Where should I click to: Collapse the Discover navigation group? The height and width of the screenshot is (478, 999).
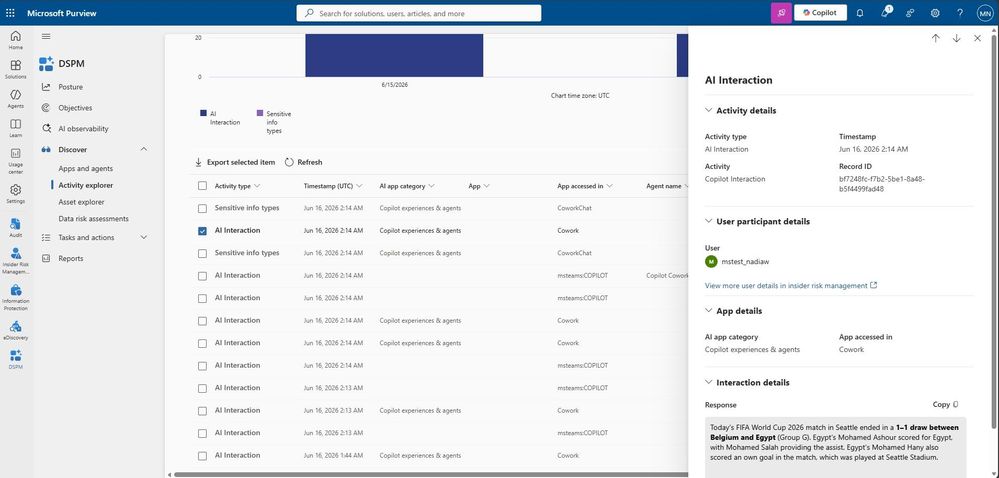pyautogui.click(x=143, y=149)
